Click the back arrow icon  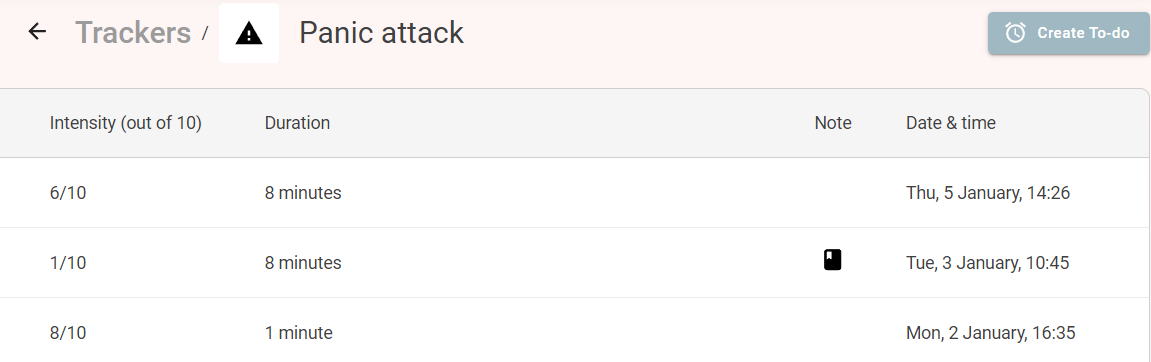point(37,32)
